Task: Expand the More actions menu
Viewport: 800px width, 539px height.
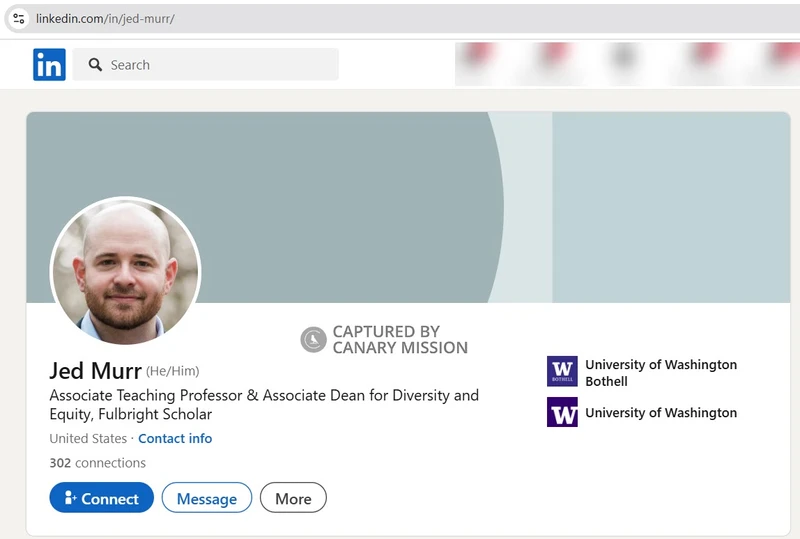Action: [293, 498]
